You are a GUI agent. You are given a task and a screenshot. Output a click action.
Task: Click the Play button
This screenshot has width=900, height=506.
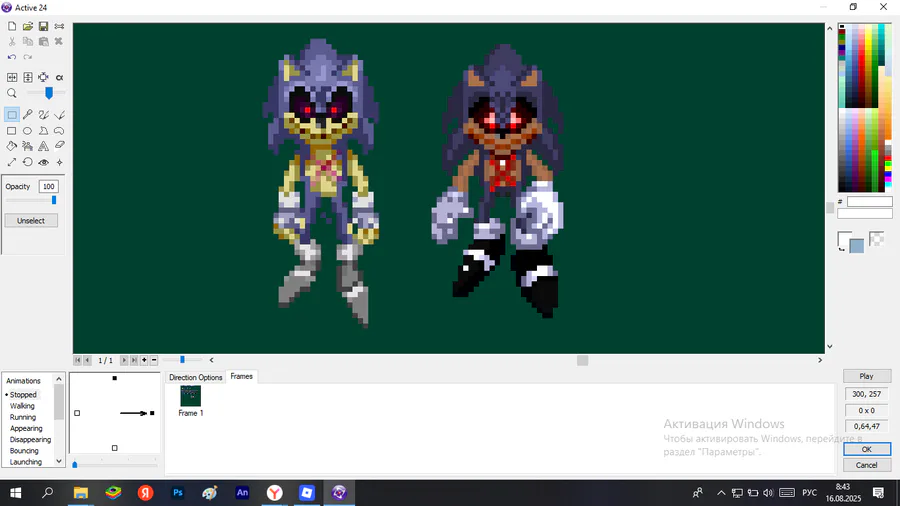pyautogui.click(x=867, y=376)
